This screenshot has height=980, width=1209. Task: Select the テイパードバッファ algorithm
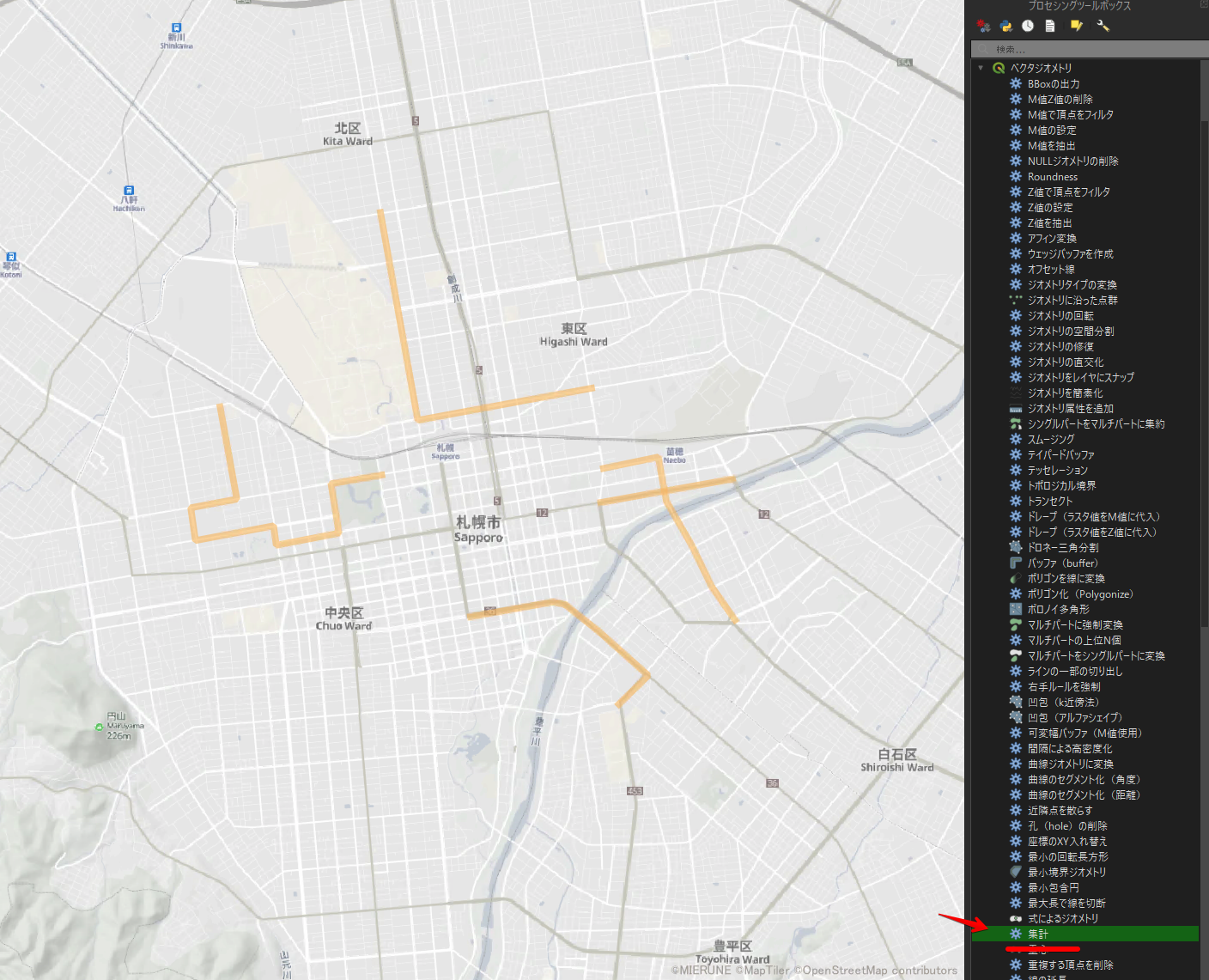[1061, 454]
